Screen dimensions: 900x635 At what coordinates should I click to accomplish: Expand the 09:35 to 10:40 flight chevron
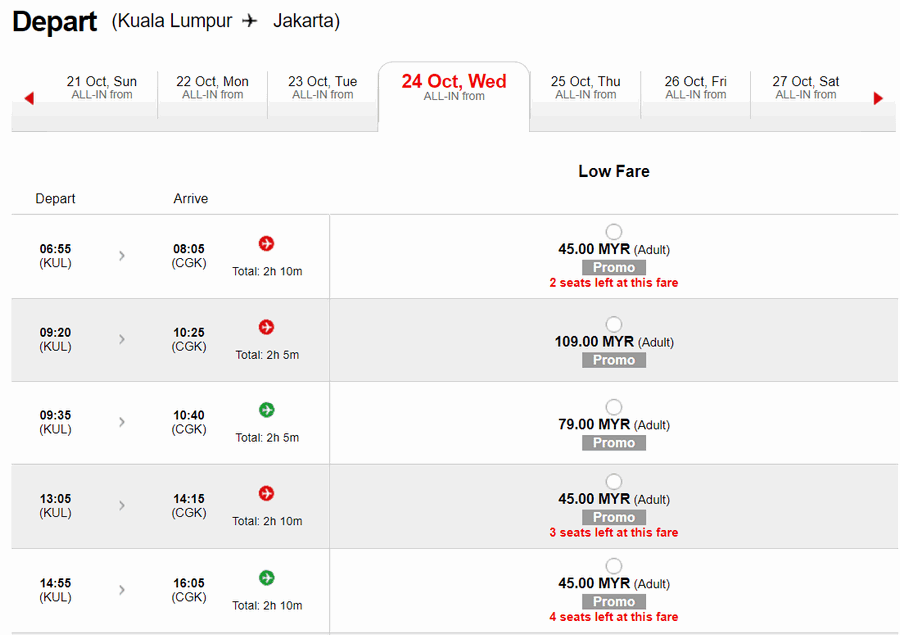[122, 422]
